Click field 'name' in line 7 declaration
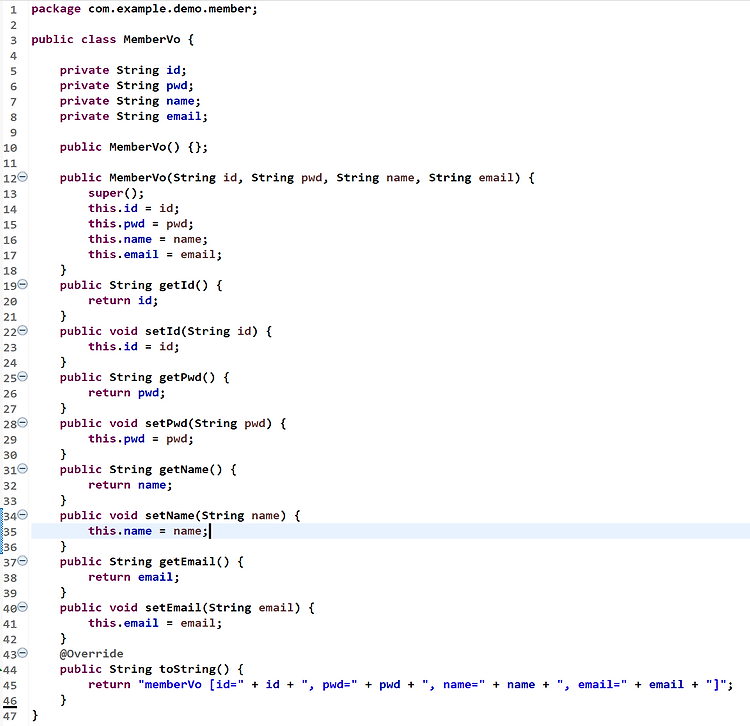 tap(180, 101)
